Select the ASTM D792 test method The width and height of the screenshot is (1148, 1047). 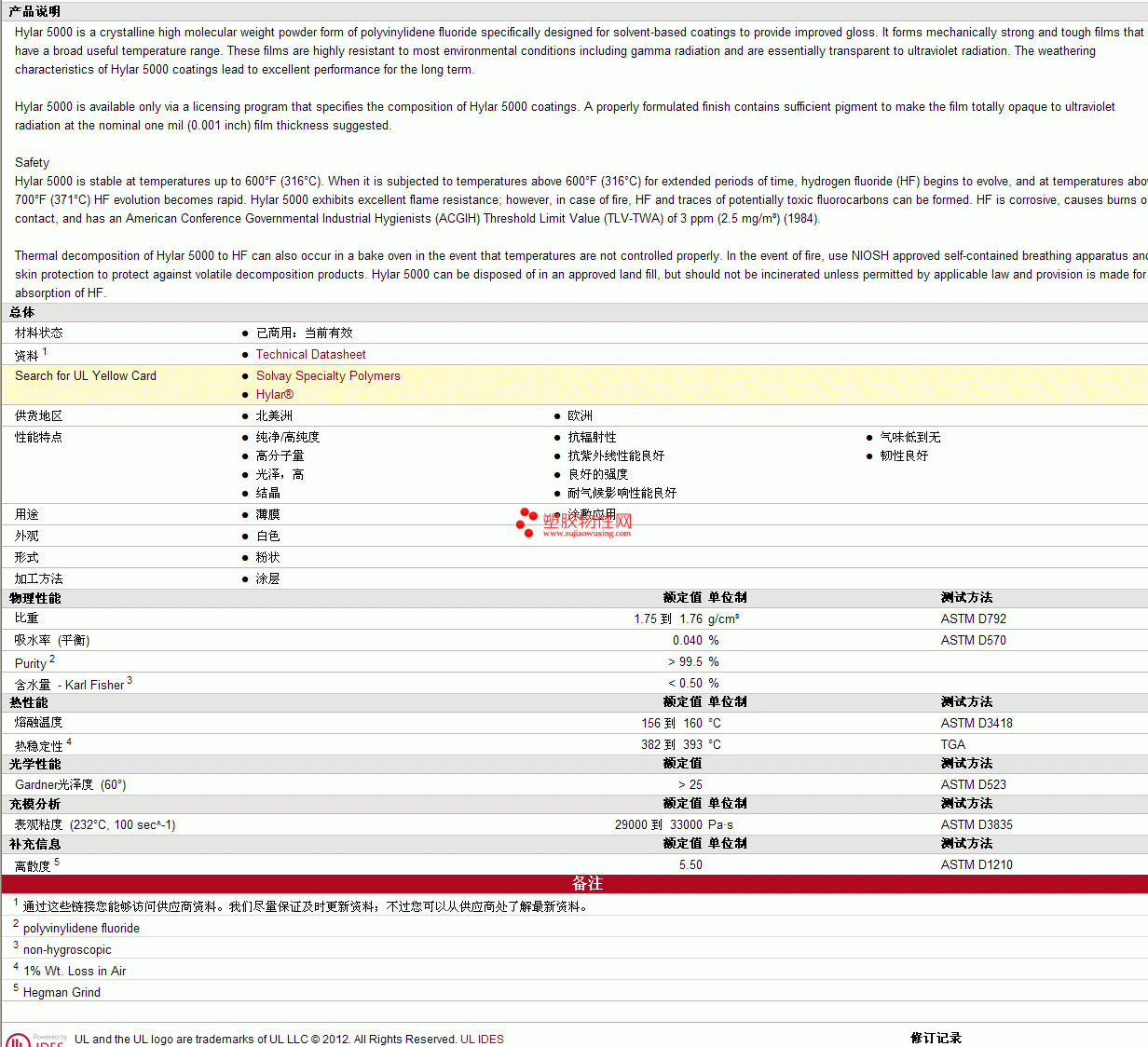973,619
